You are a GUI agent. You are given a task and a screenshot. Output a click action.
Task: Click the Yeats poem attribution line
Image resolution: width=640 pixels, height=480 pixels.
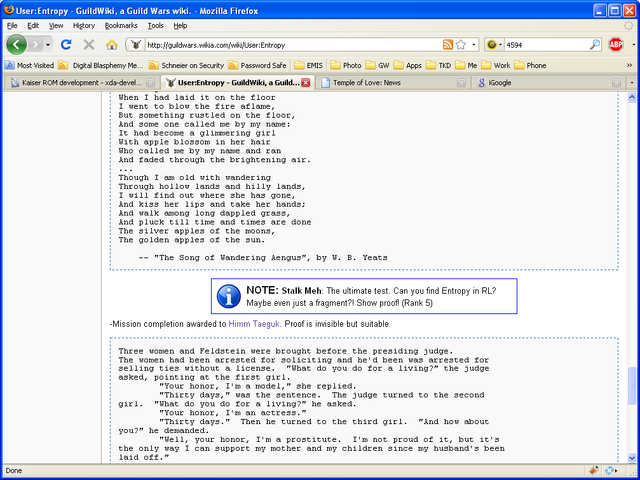point(263,258)
